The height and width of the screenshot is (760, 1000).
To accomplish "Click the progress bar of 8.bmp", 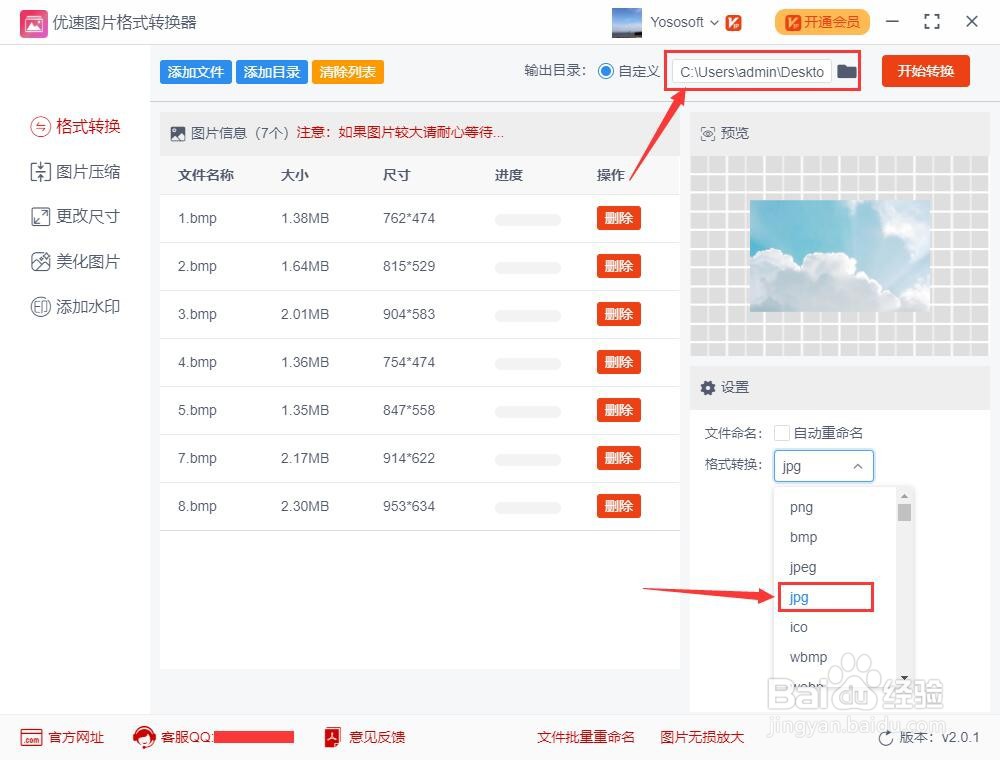I will pos(527,508).
